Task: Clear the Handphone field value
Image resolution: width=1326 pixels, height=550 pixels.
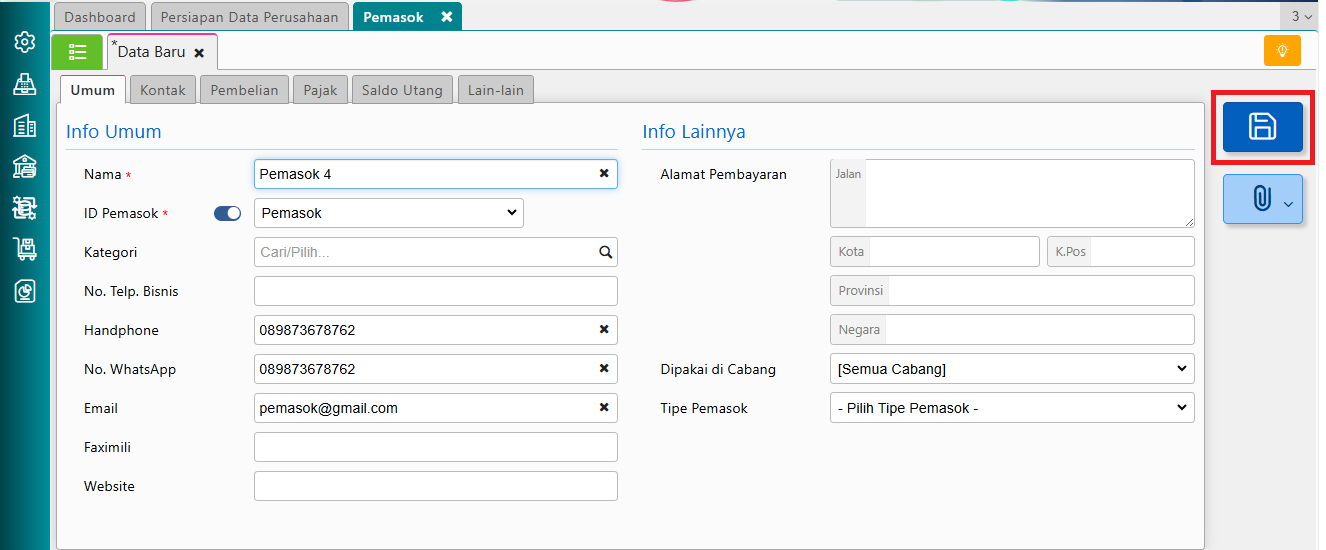Action: tap(604, 329)
